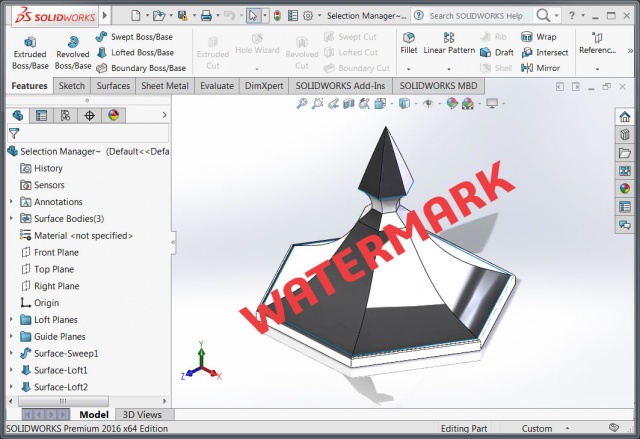Choose the Lofted Boss/Base tool

pos(135,52)
